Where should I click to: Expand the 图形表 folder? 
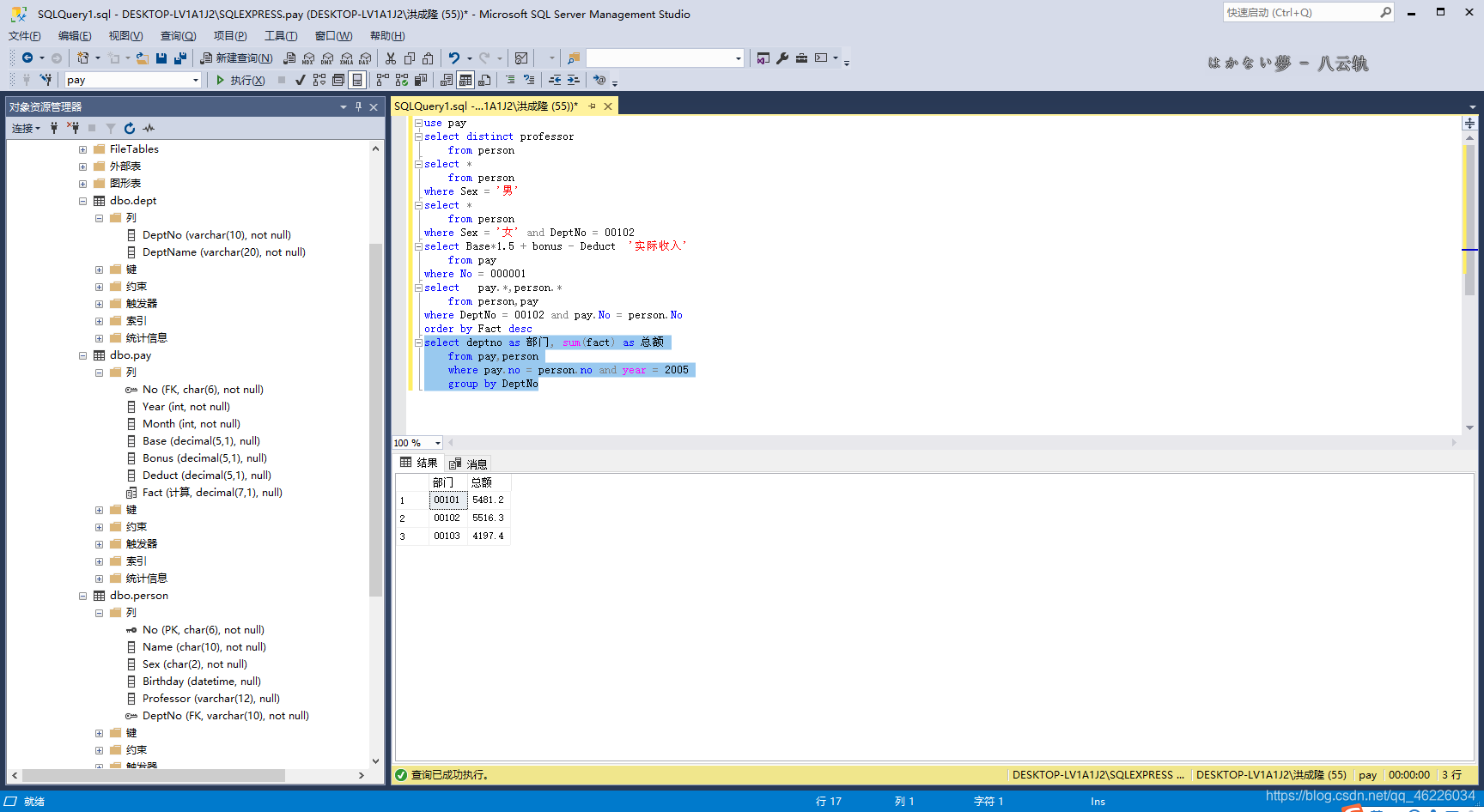pos(83,184)
